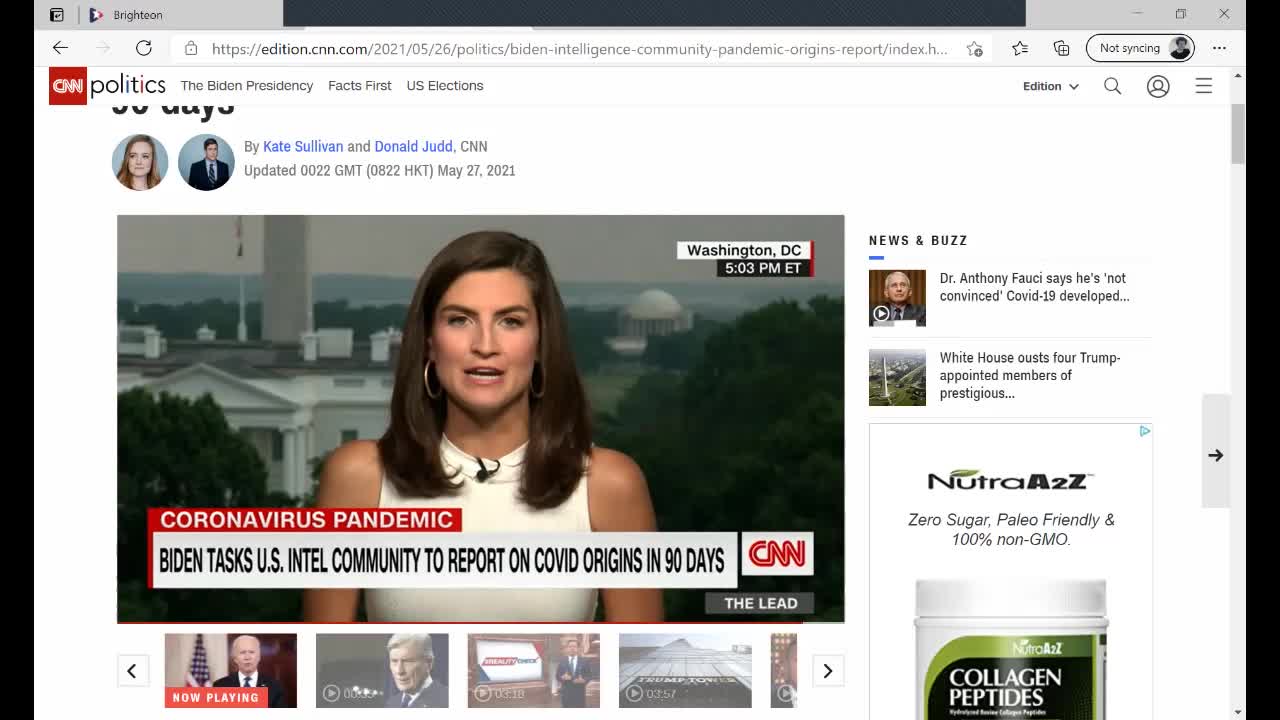
Task: Click the scrollbar down arrow
Action: tap(1238, 712)
